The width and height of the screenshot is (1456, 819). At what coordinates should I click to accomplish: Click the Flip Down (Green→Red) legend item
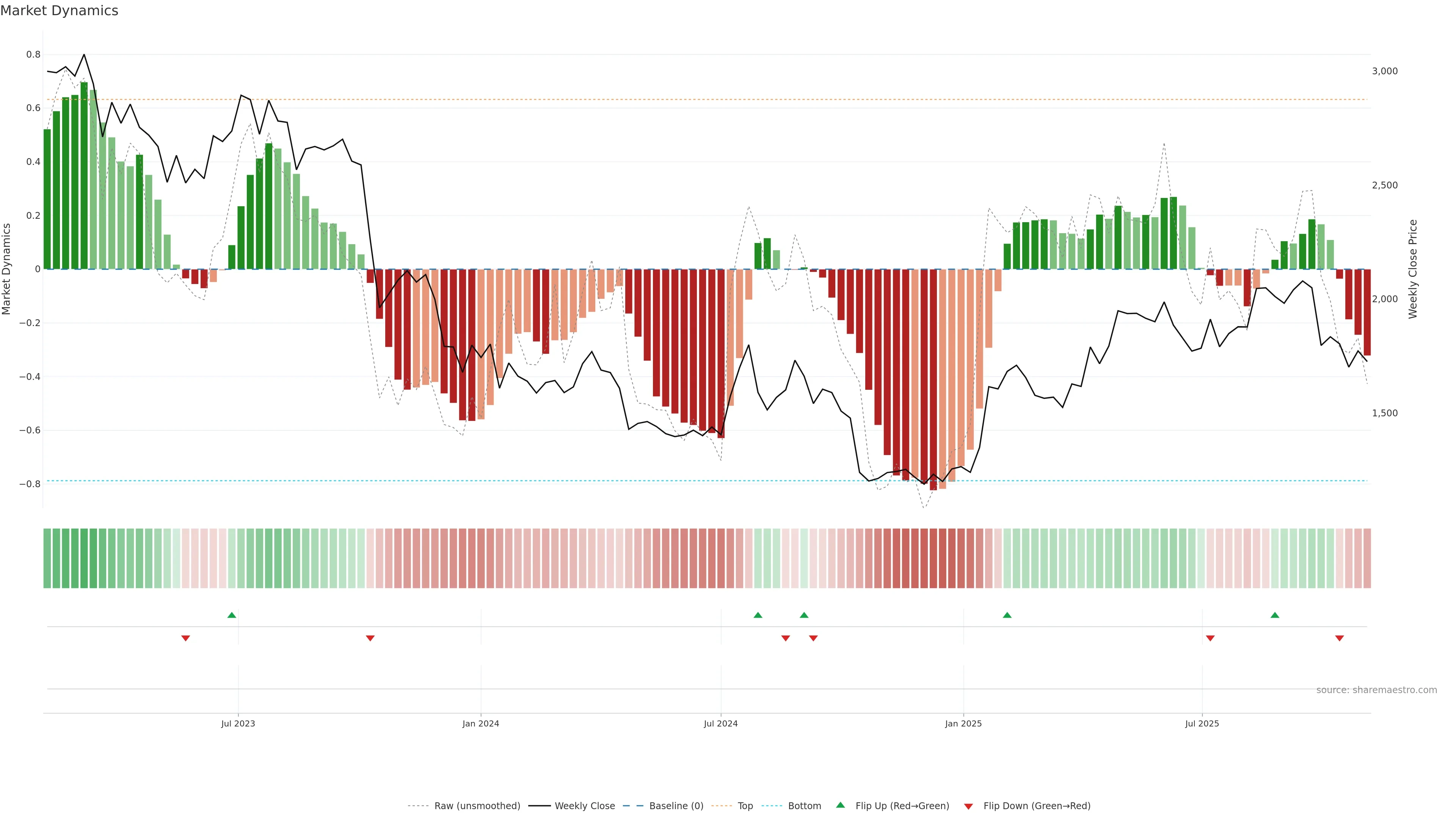[x=1037, y=806]
